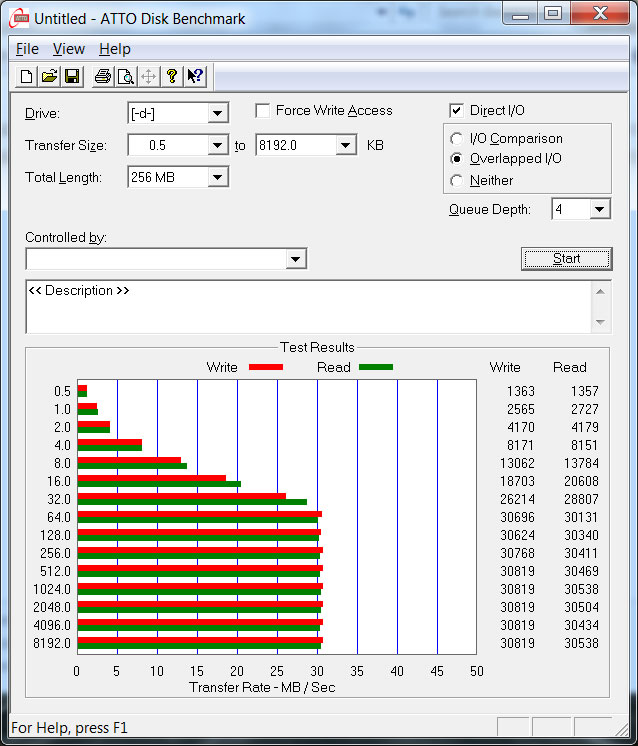This screenshot has width=638, height=746.
Task: Click the ATTO application icon in the title bar
Action: point(19,19)
